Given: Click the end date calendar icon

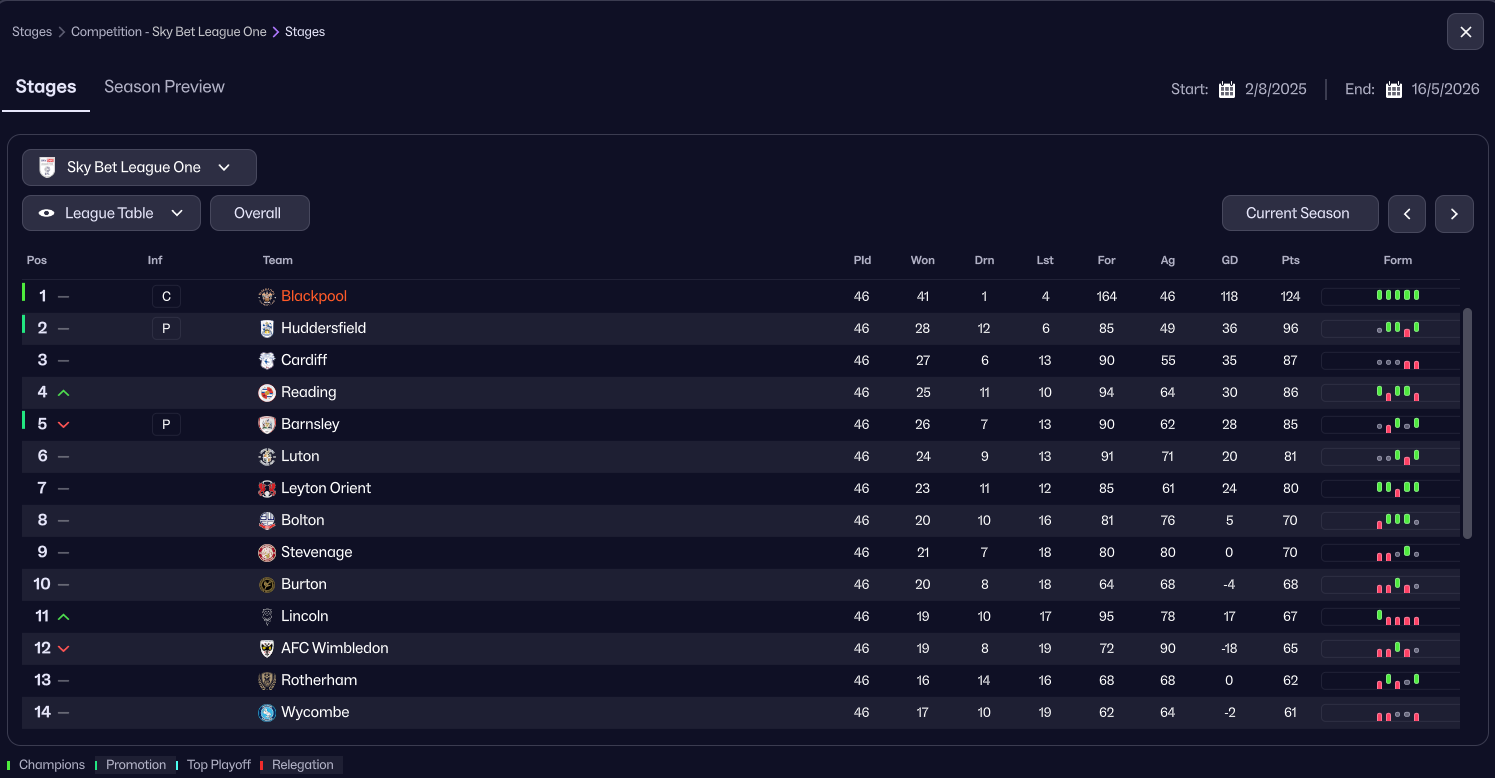Looking at the screenshot, I should click(x=1394, y=90).
